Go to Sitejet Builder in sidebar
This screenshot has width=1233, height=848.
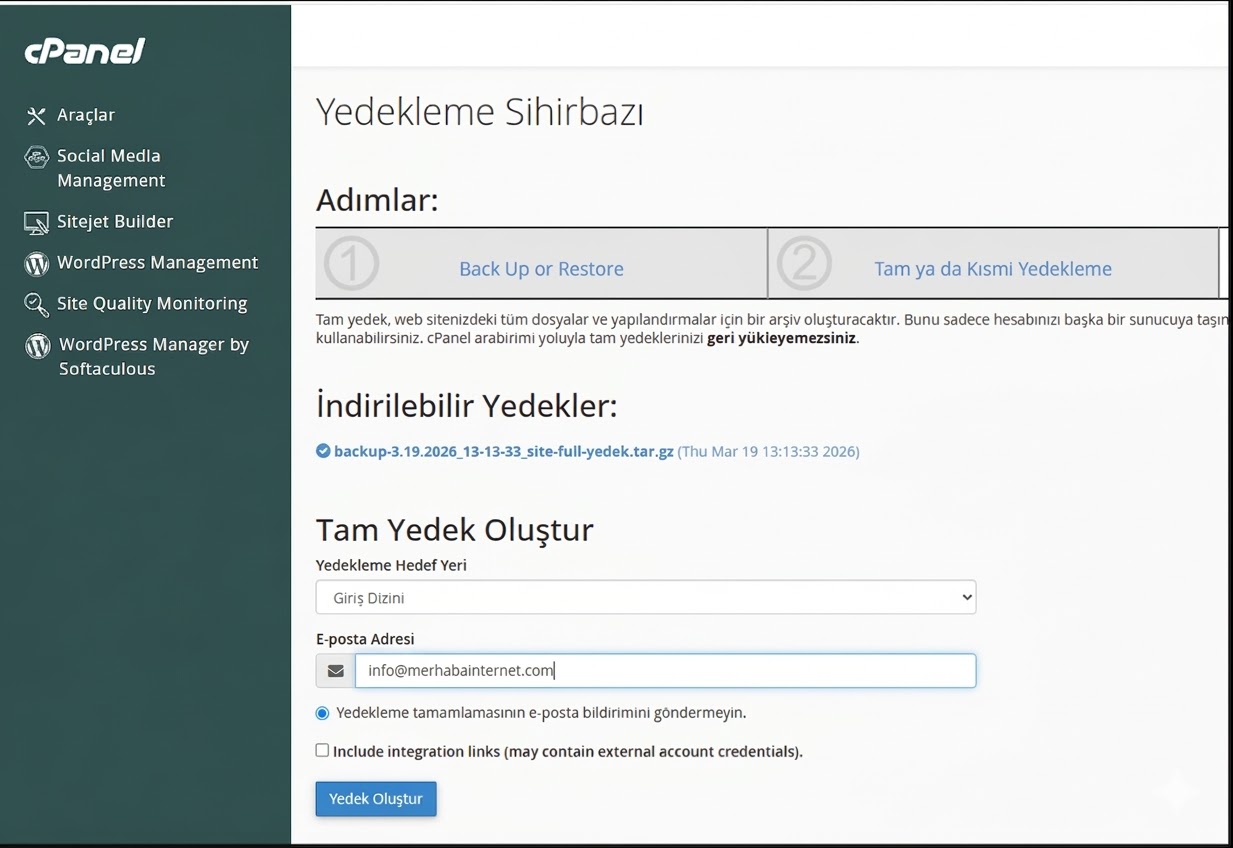click(x=115, y=222)
